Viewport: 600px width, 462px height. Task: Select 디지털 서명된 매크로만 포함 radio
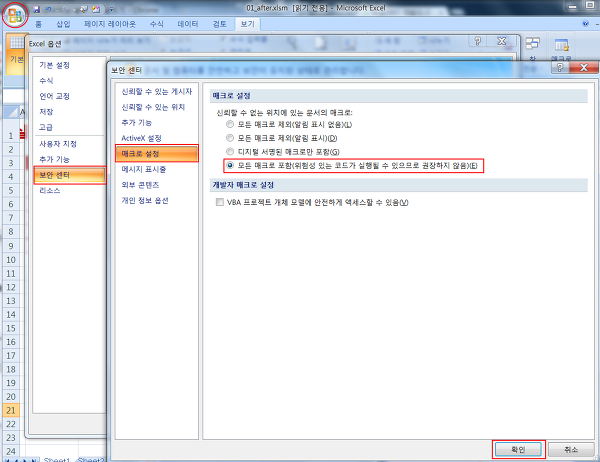coord(230,152)
